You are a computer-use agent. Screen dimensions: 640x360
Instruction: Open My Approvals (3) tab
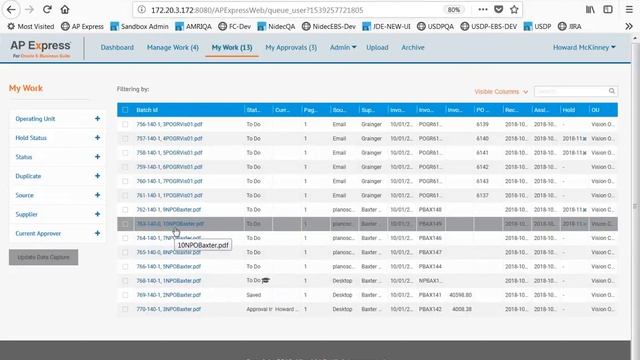point(291,47)
